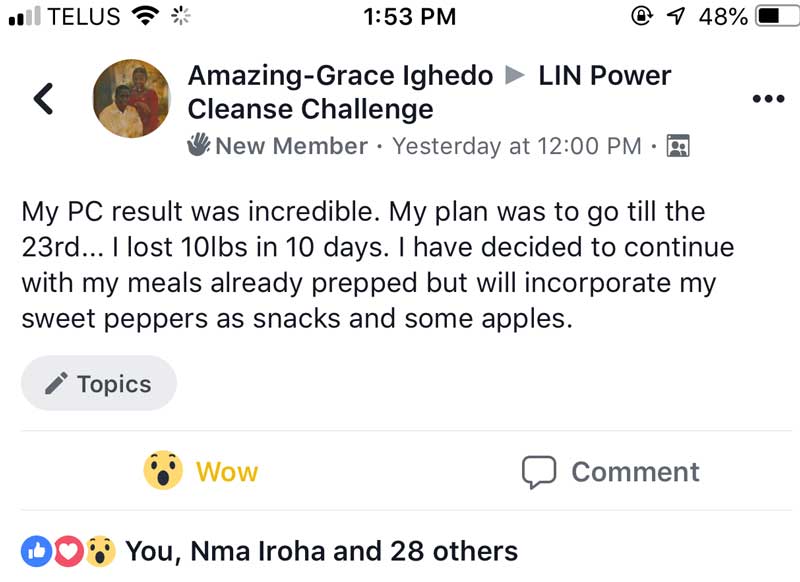Open the Topics editor chip

pyautogui.click(x=98, y=384)
